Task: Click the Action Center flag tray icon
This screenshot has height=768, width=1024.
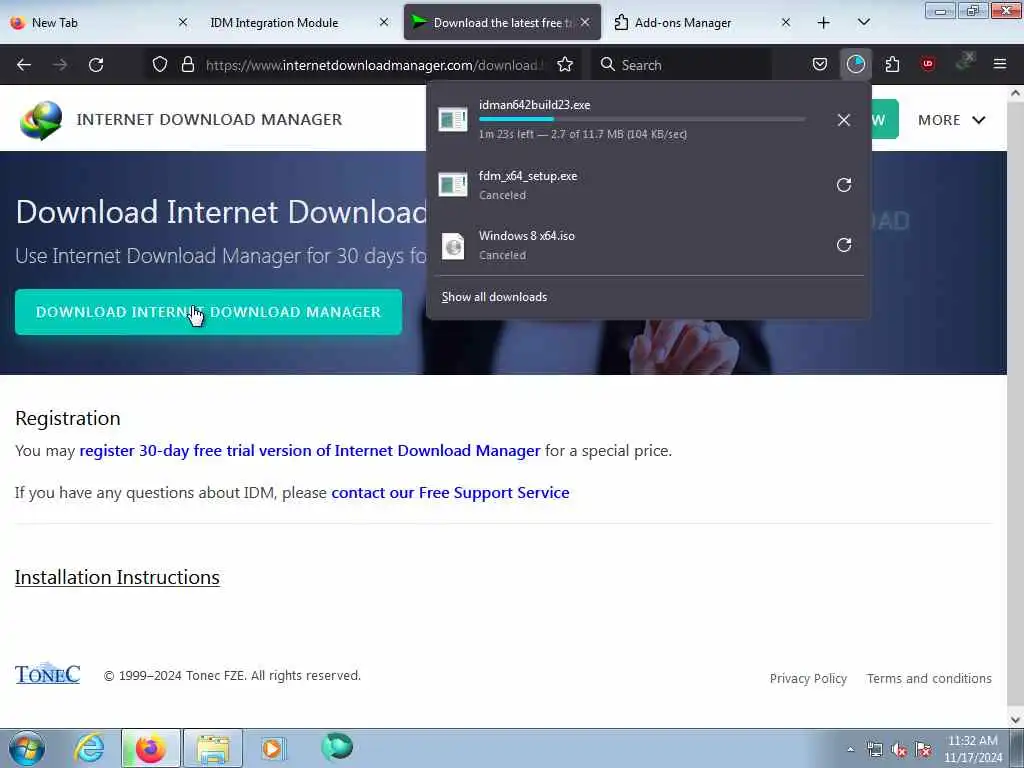Action: [x=923, y=750]
